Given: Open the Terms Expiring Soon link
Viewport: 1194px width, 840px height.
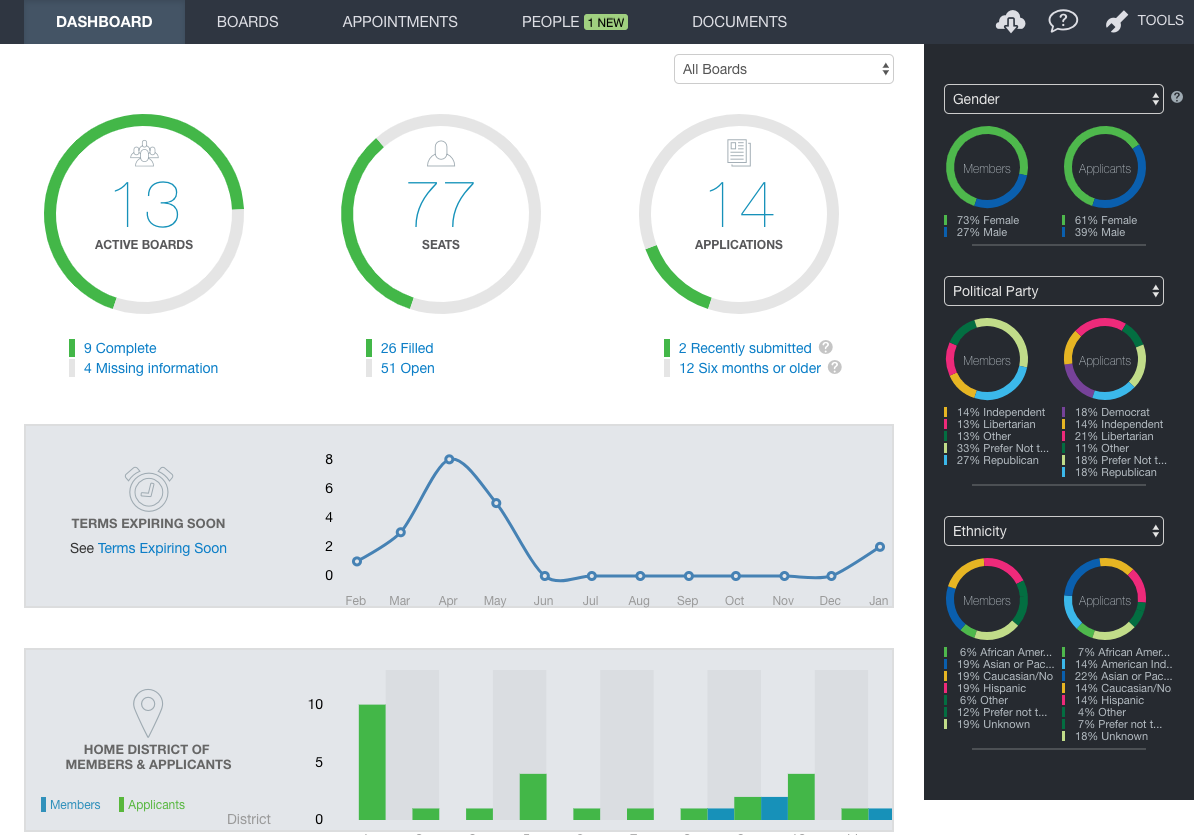Looking at the screenshot, I should pos(162,548).
